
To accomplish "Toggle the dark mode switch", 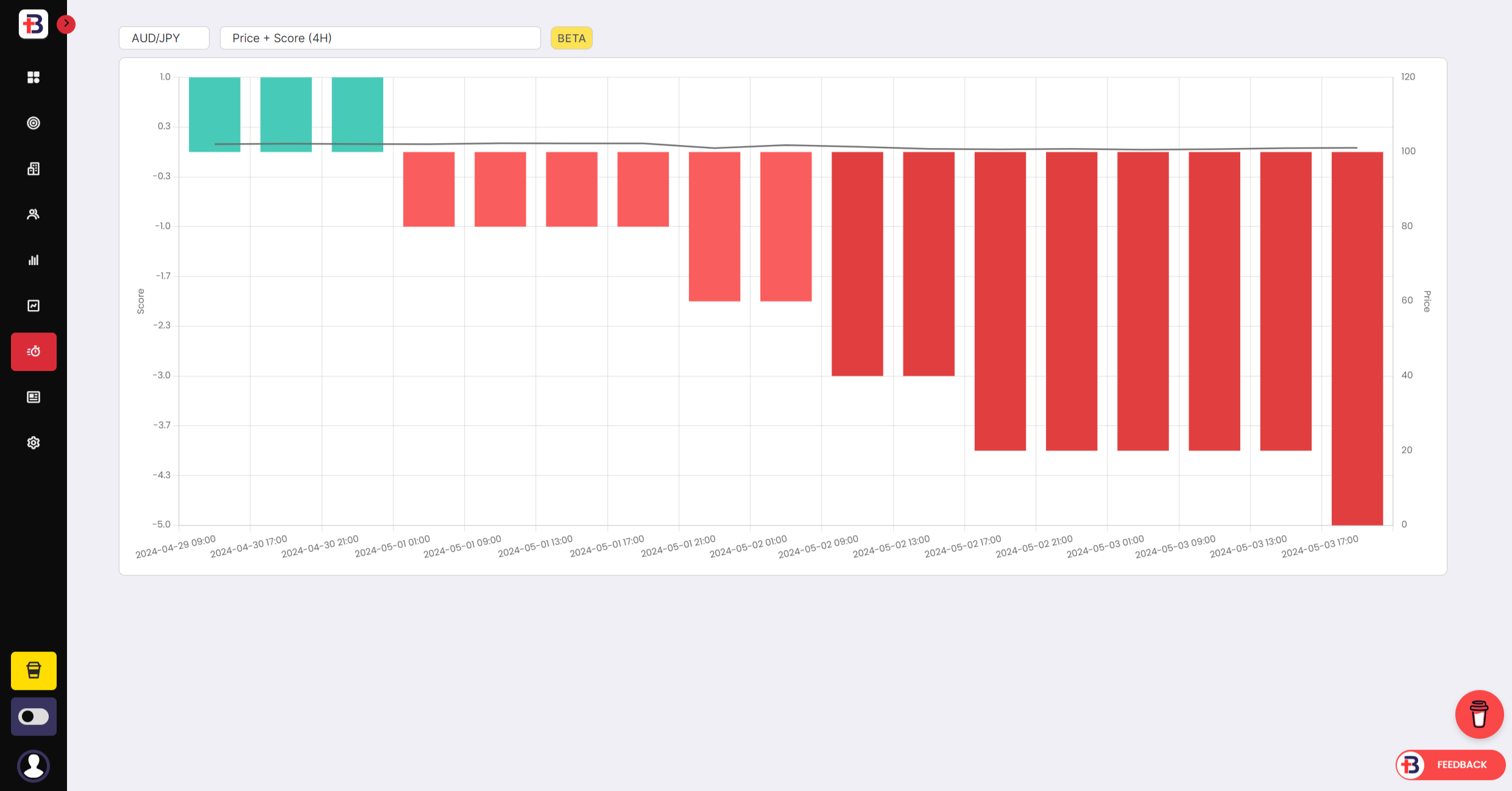I will point(34,716).
